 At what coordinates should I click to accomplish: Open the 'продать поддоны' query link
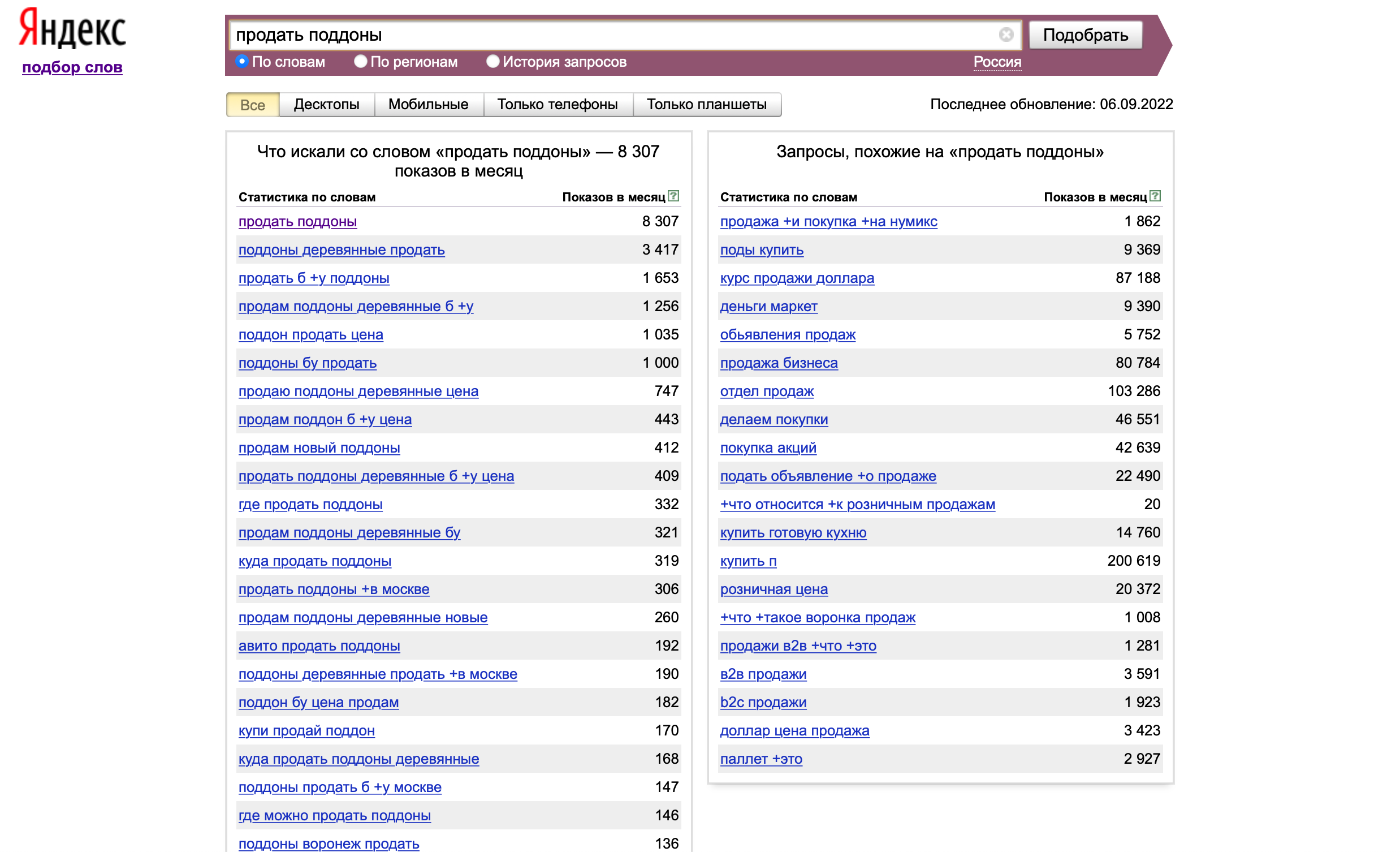298,222
